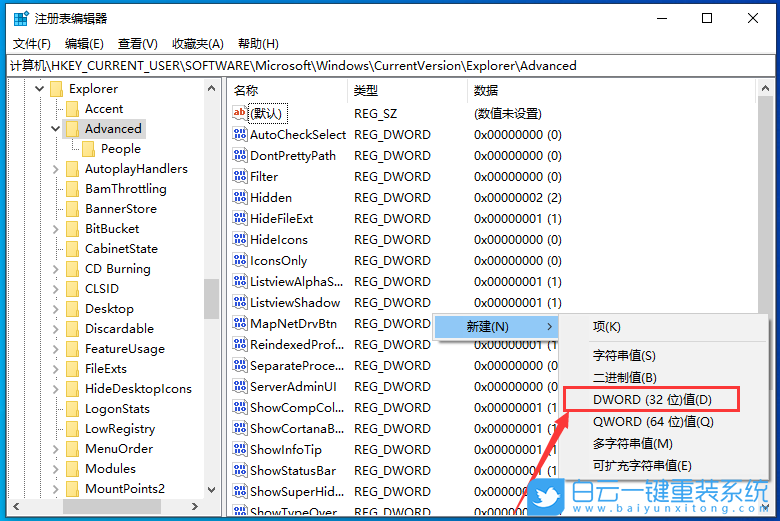The image size is (780, 521).
Task: Click the Modules folder icon
Action: tap(72, 469)
